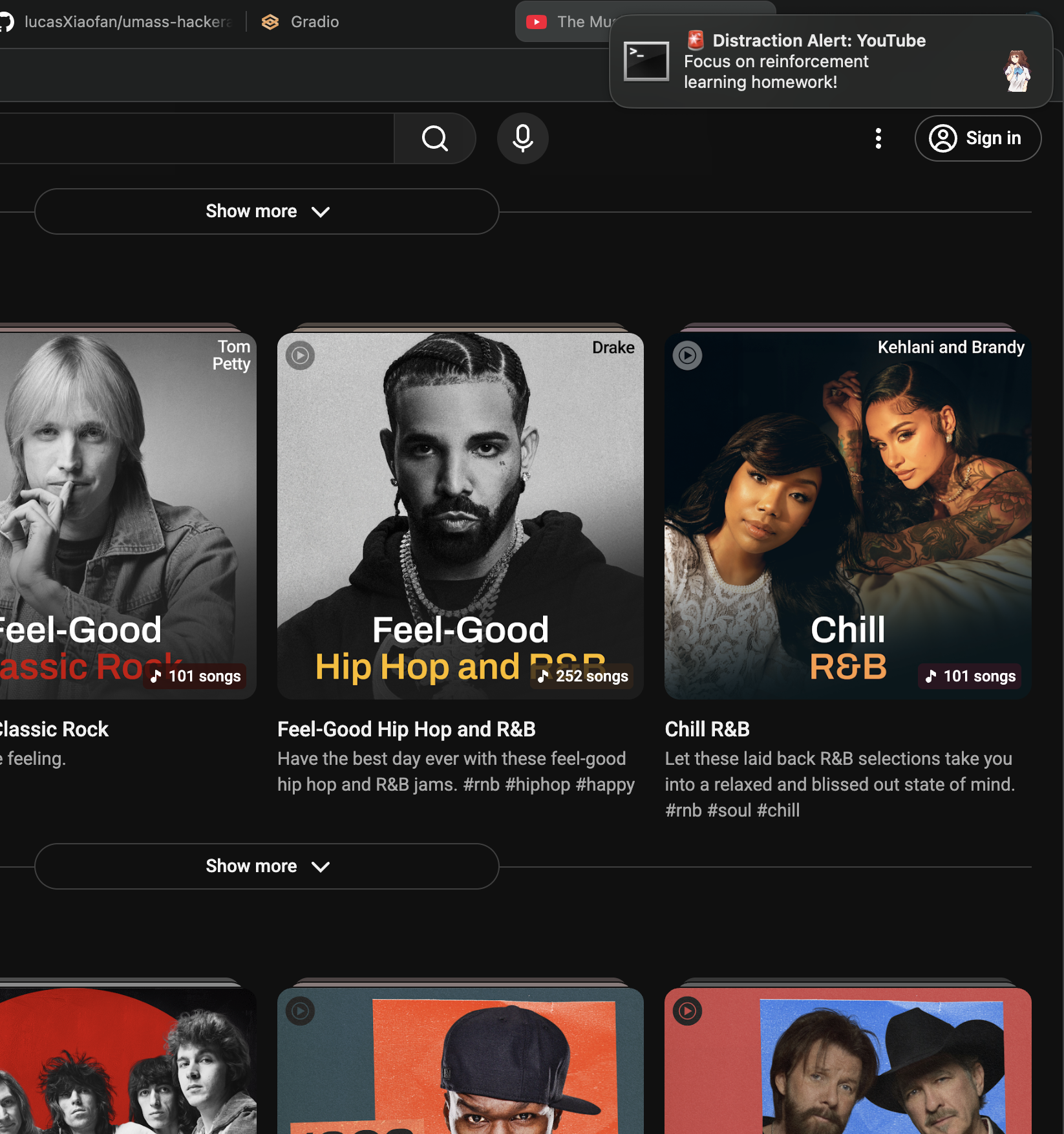
Task: Click the GitHub tab icon
Action: pos(6,22)
